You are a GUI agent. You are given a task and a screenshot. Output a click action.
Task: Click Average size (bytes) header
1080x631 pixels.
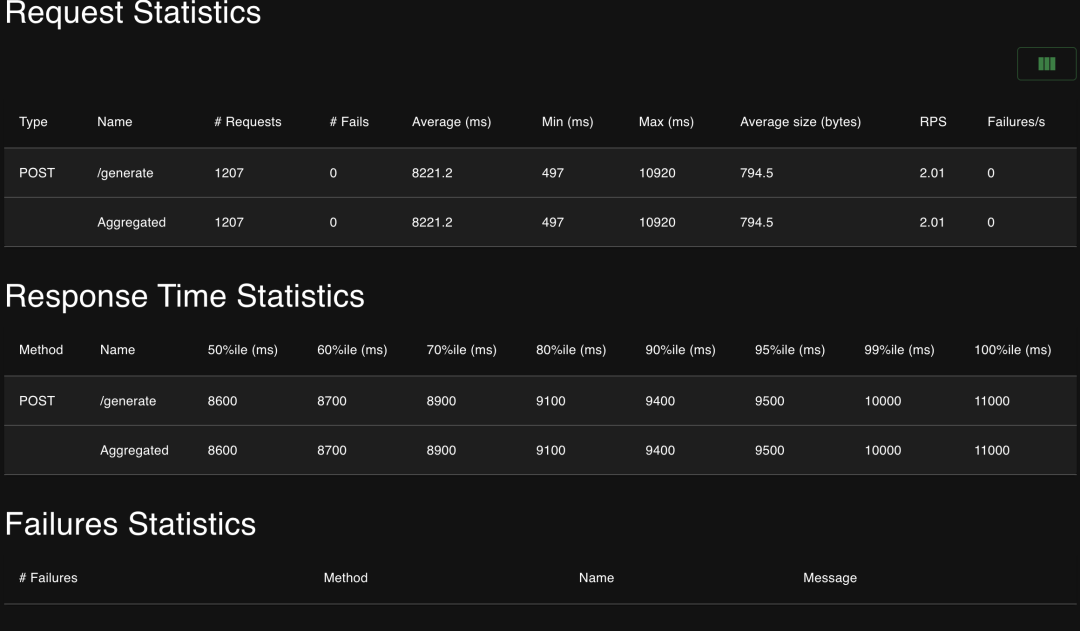800,122
